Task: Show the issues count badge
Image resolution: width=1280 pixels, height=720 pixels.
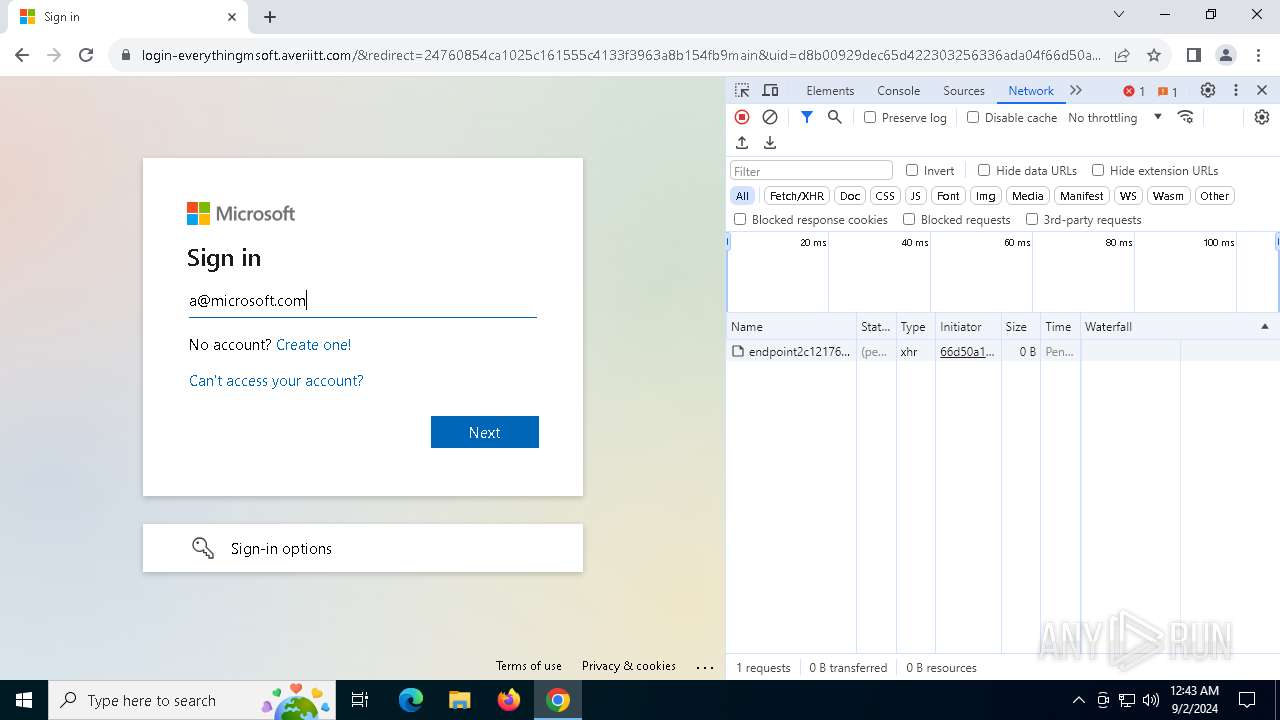Action: tap(1167, 91)
